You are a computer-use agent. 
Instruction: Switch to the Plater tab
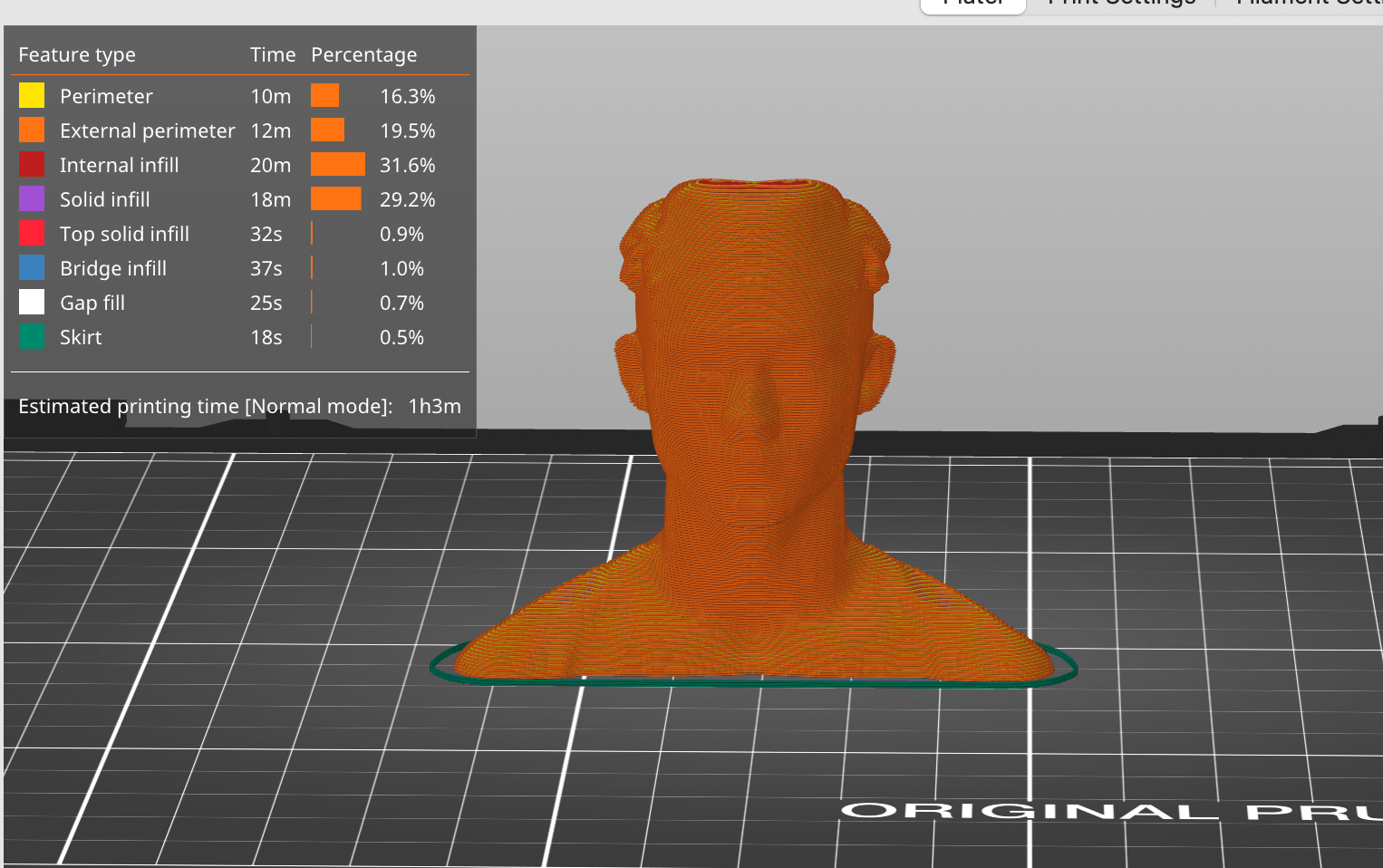(x=972, y=4)
